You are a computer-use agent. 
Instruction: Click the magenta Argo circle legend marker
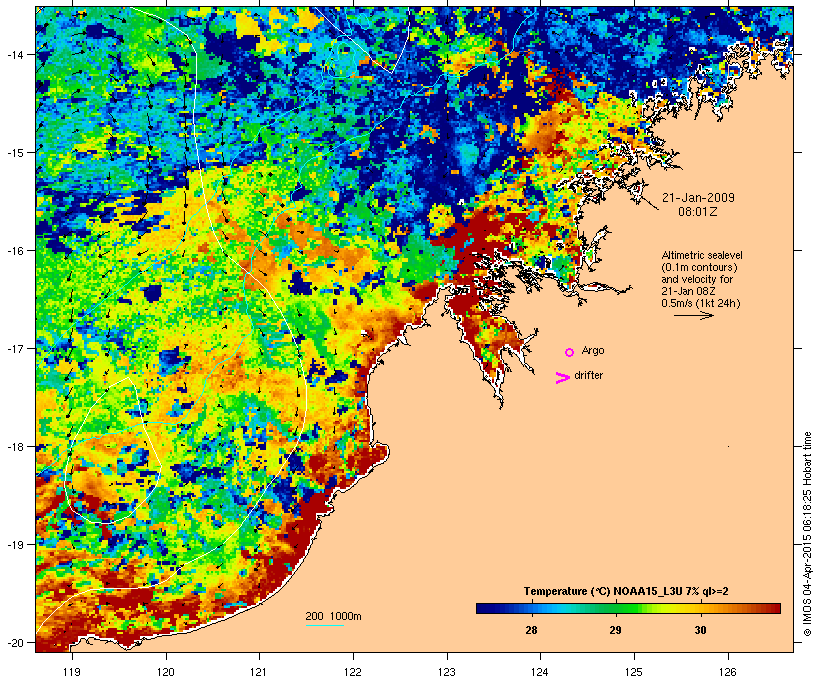click(x=570, y=353)
